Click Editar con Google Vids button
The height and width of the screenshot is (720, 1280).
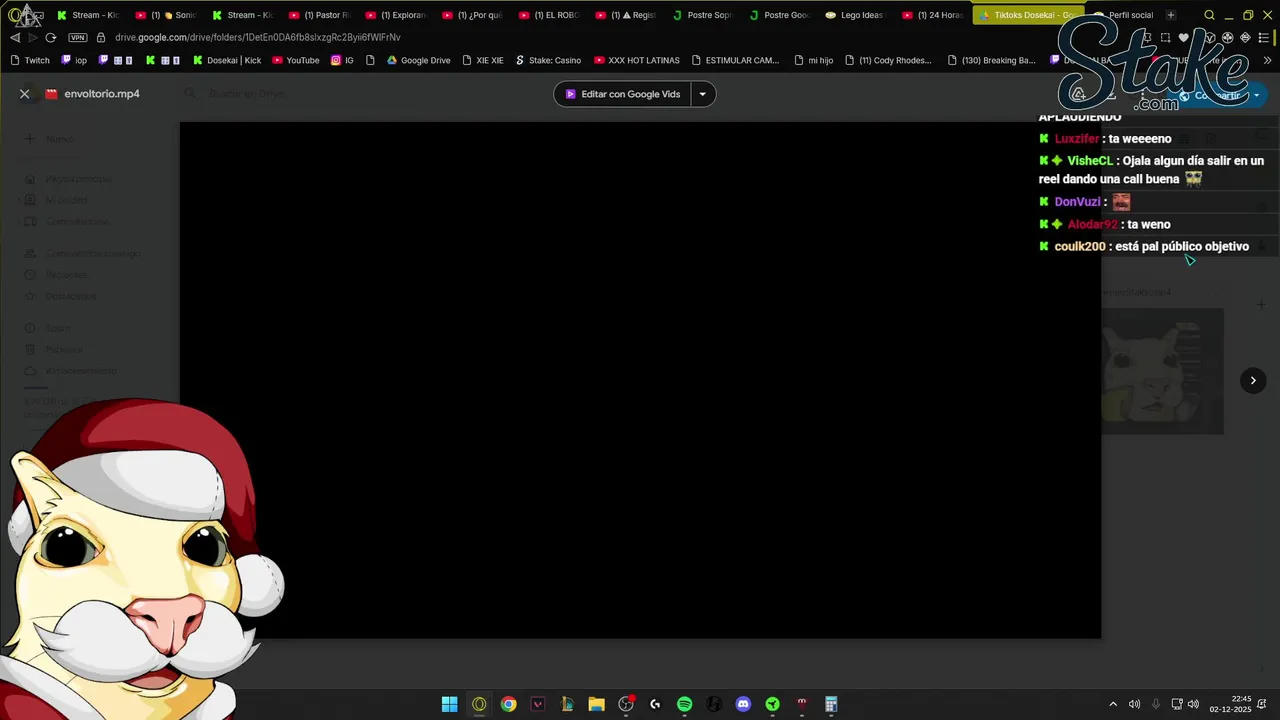(621, 94)
